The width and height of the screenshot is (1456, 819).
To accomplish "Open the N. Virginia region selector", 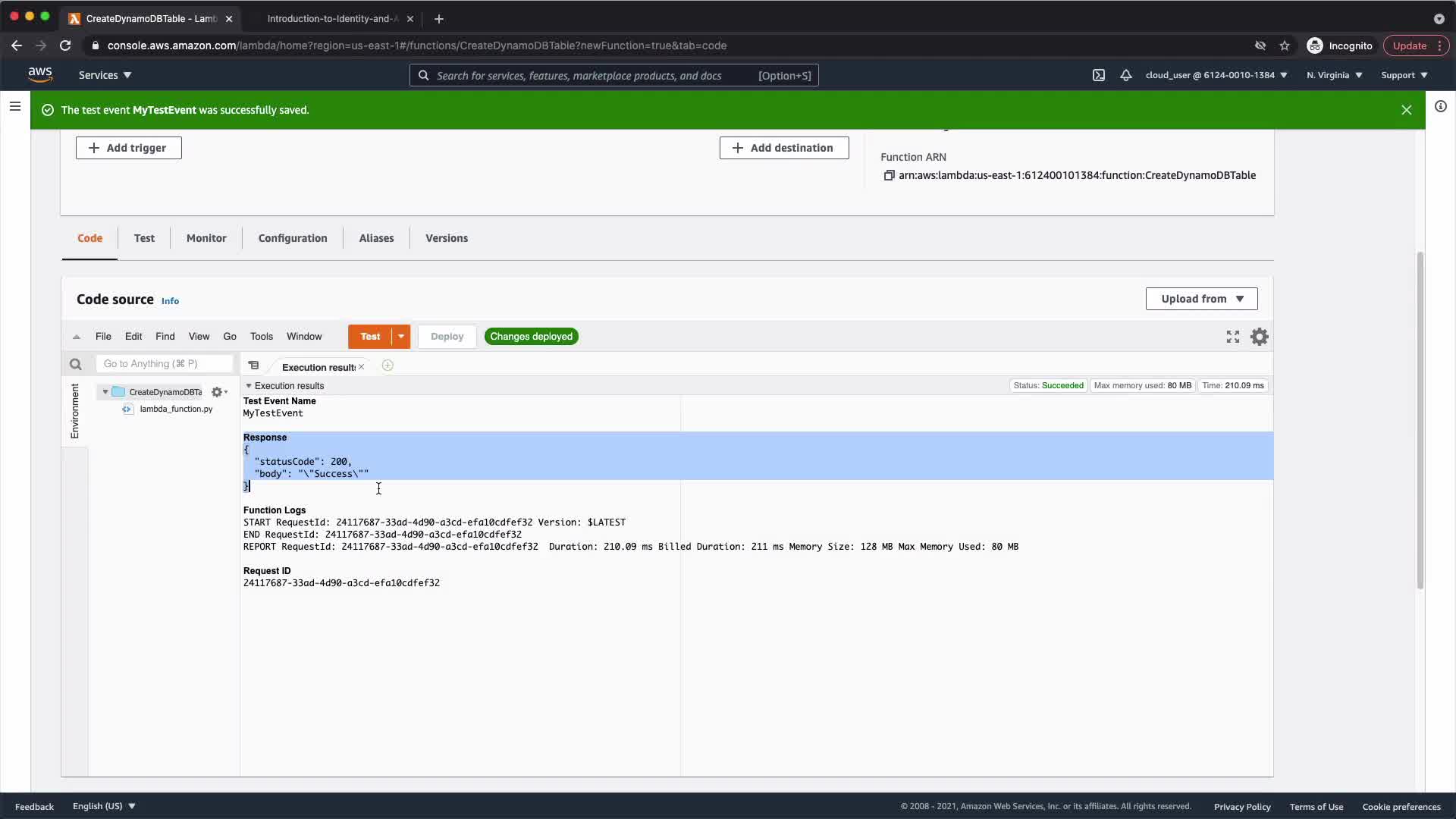I will click(x=1334, y=75).
